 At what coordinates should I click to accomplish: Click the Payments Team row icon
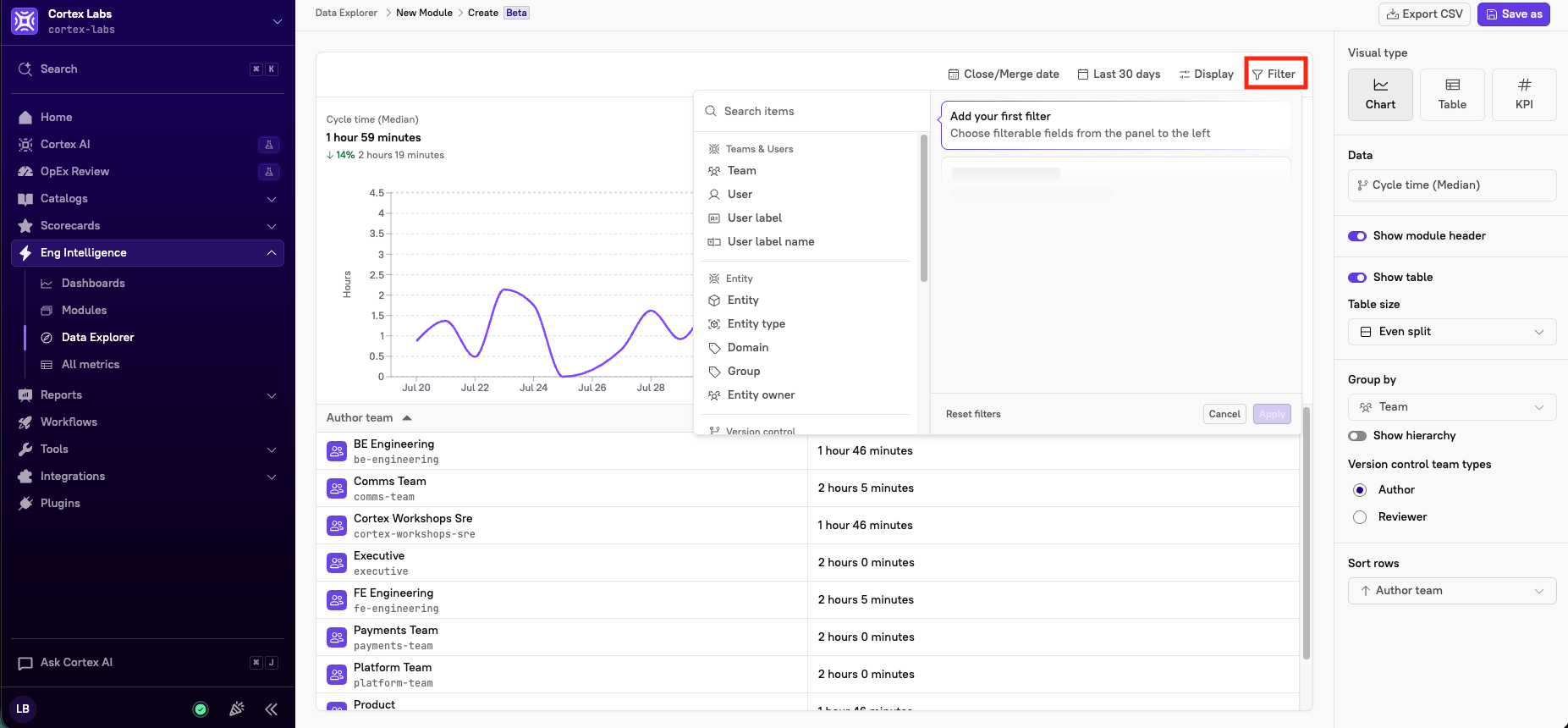[337, 637]
